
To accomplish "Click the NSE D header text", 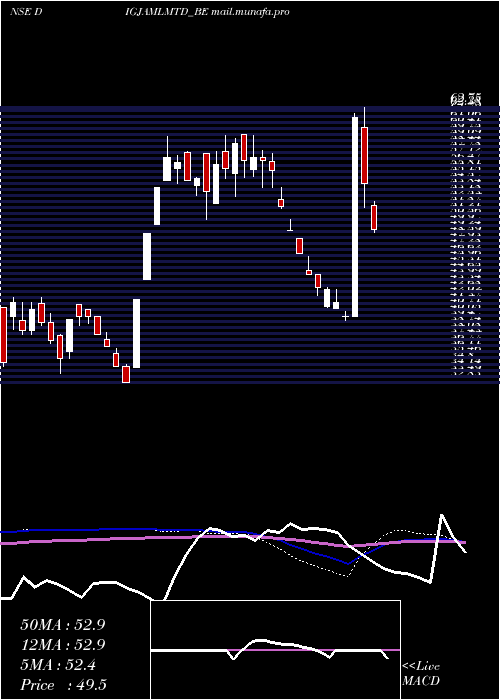I will (x=26, y=12).
